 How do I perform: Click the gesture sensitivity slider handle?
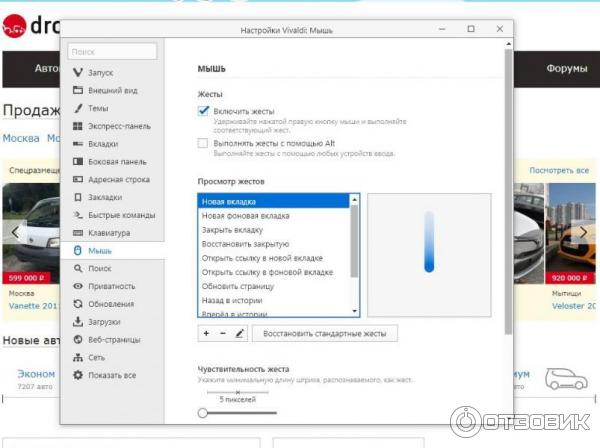pos(203,413)
